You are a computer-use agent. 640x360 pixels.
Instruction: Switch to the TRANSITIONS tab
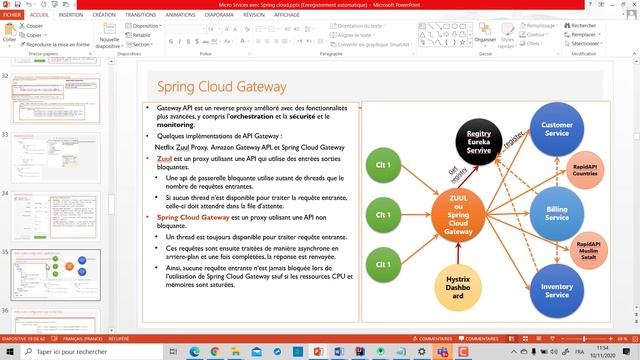pyautogui.click(x=140, y=15)
